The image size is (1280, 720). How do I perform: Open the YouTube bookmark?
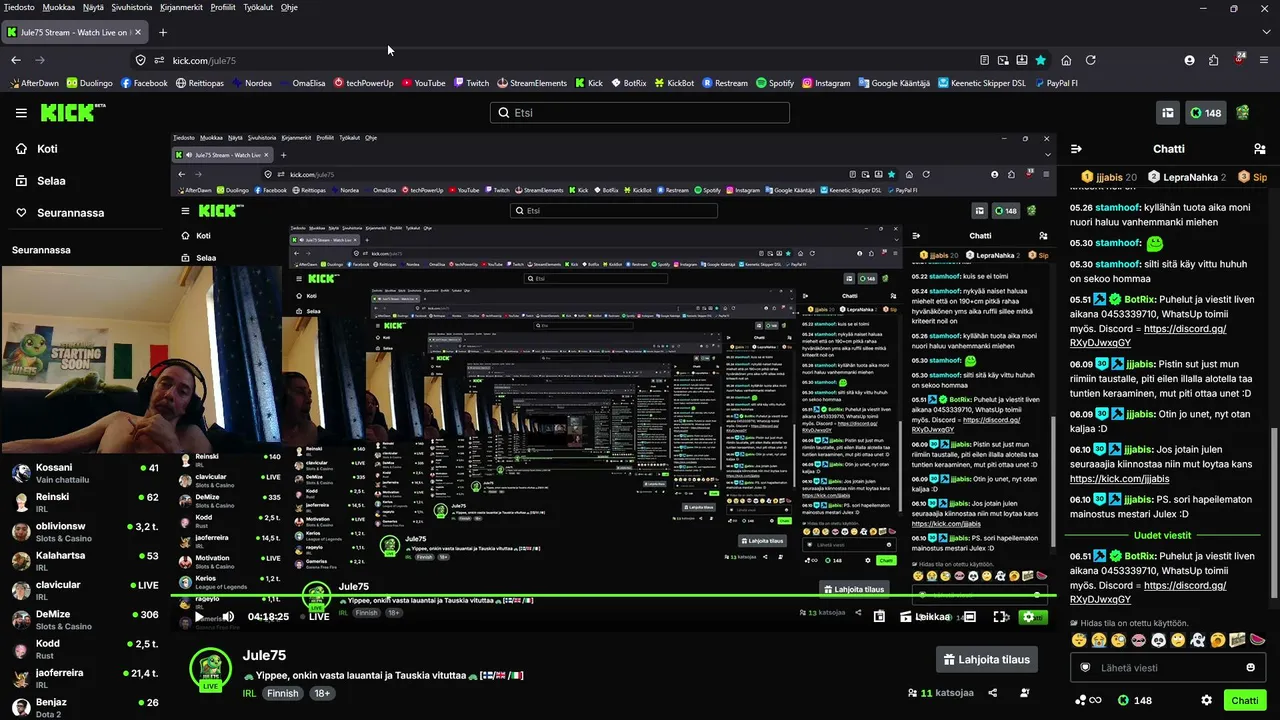coord(423,83)
